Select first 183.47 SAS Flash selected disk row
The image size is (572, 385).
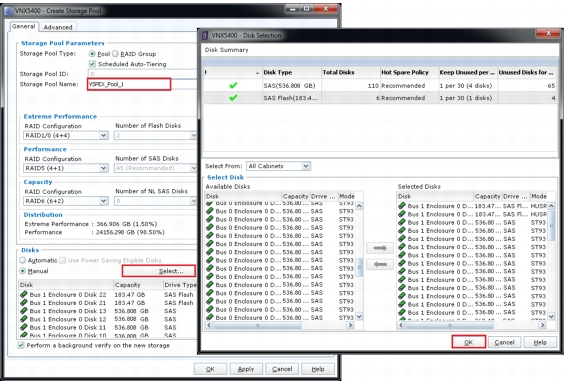tap(472, 206)
